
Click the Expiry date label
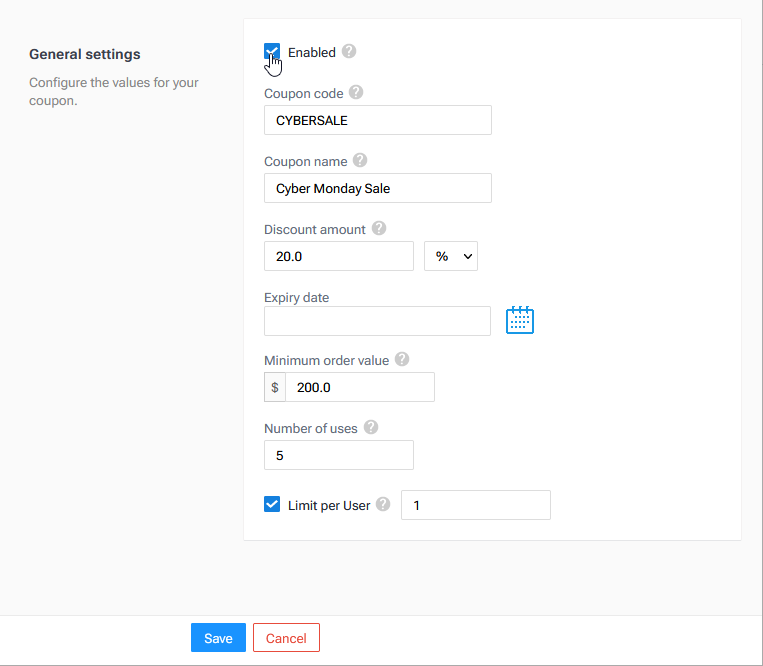[296, 298]
